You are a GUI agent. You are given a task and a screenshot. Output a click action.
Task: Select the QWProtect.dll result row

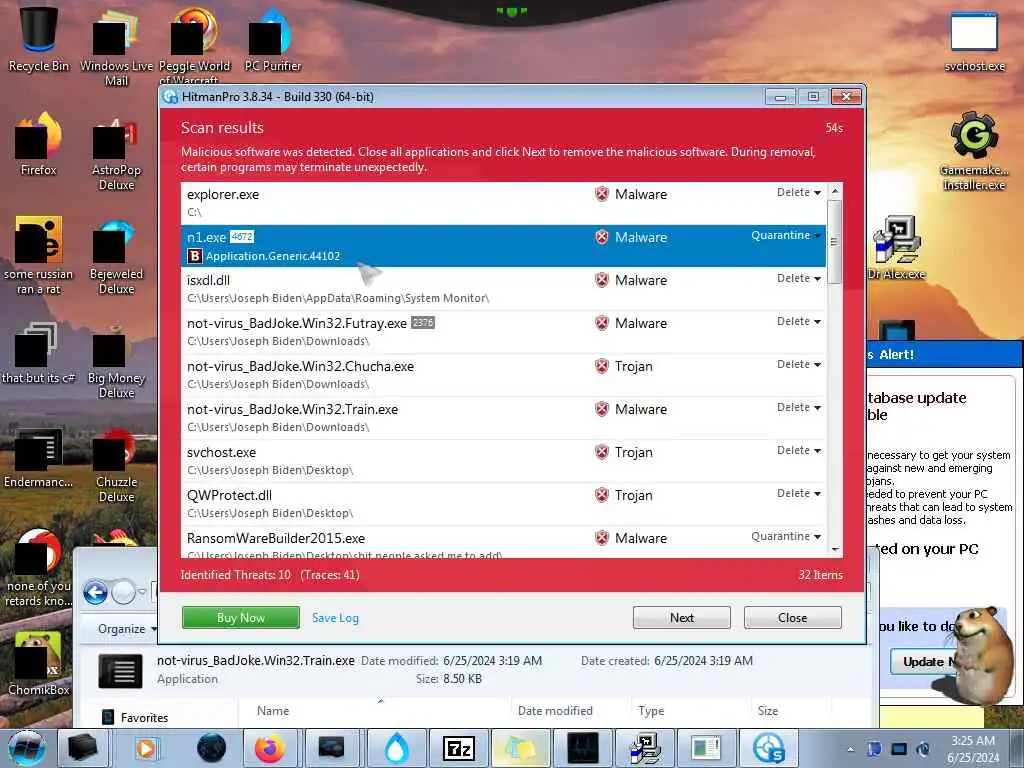[504, 504]
